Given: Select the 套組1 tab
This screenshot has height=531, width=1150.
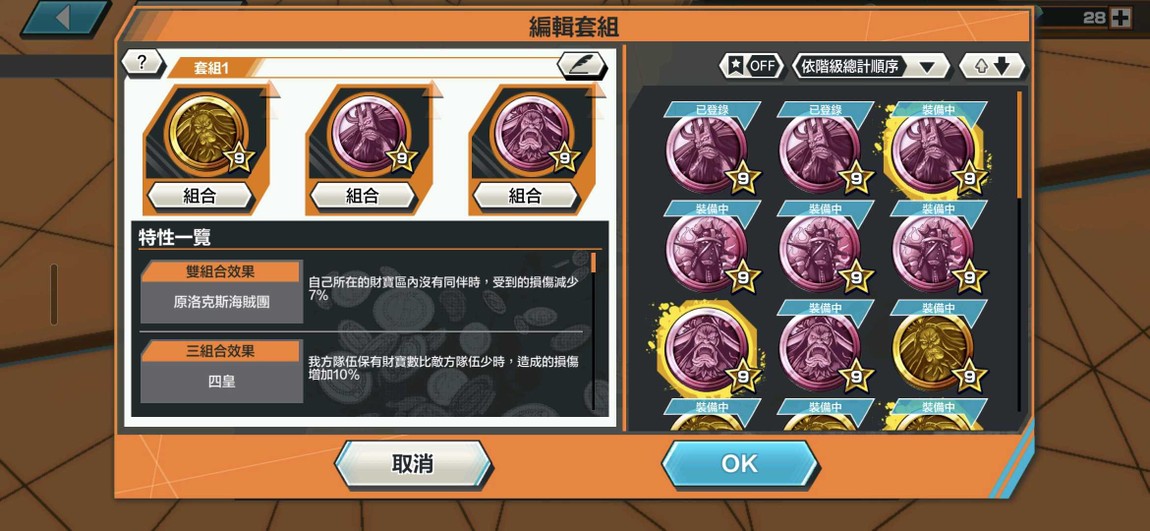Looking at the screenshot, I should (211, 68).
